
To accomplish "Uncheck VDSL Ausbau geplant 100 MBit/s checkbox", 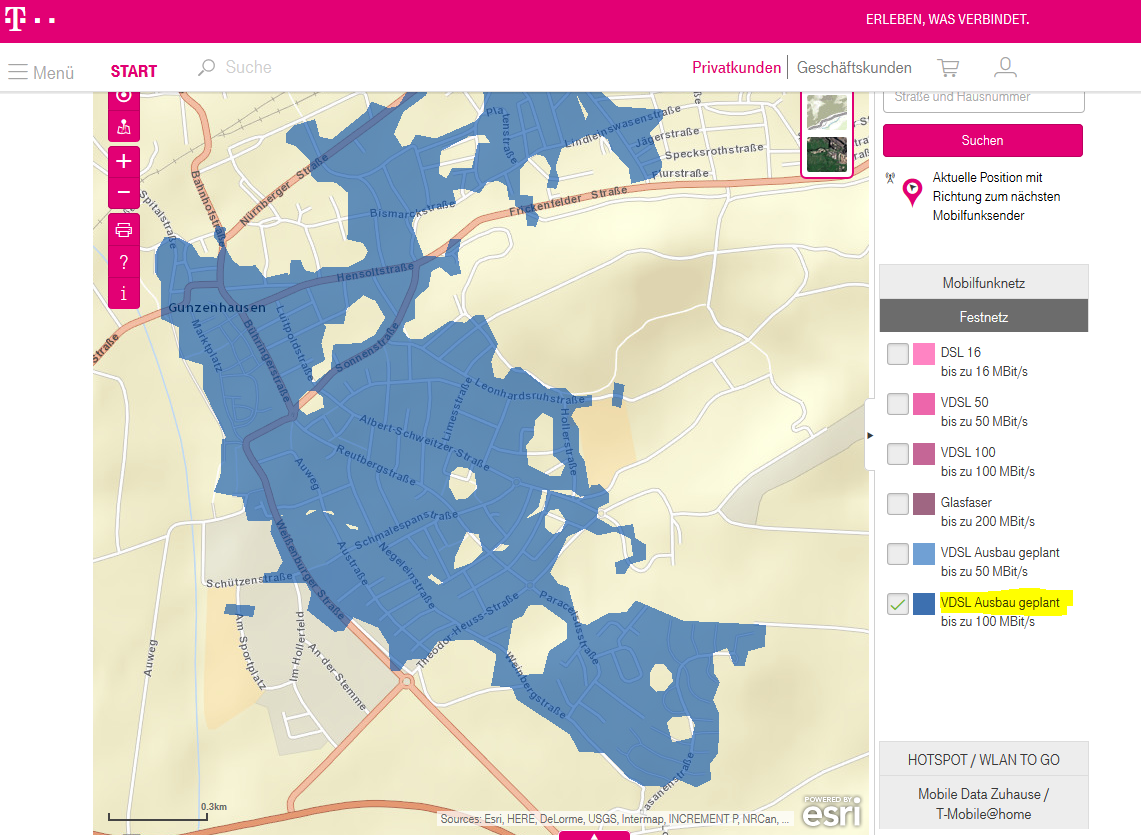I will 898,604.
